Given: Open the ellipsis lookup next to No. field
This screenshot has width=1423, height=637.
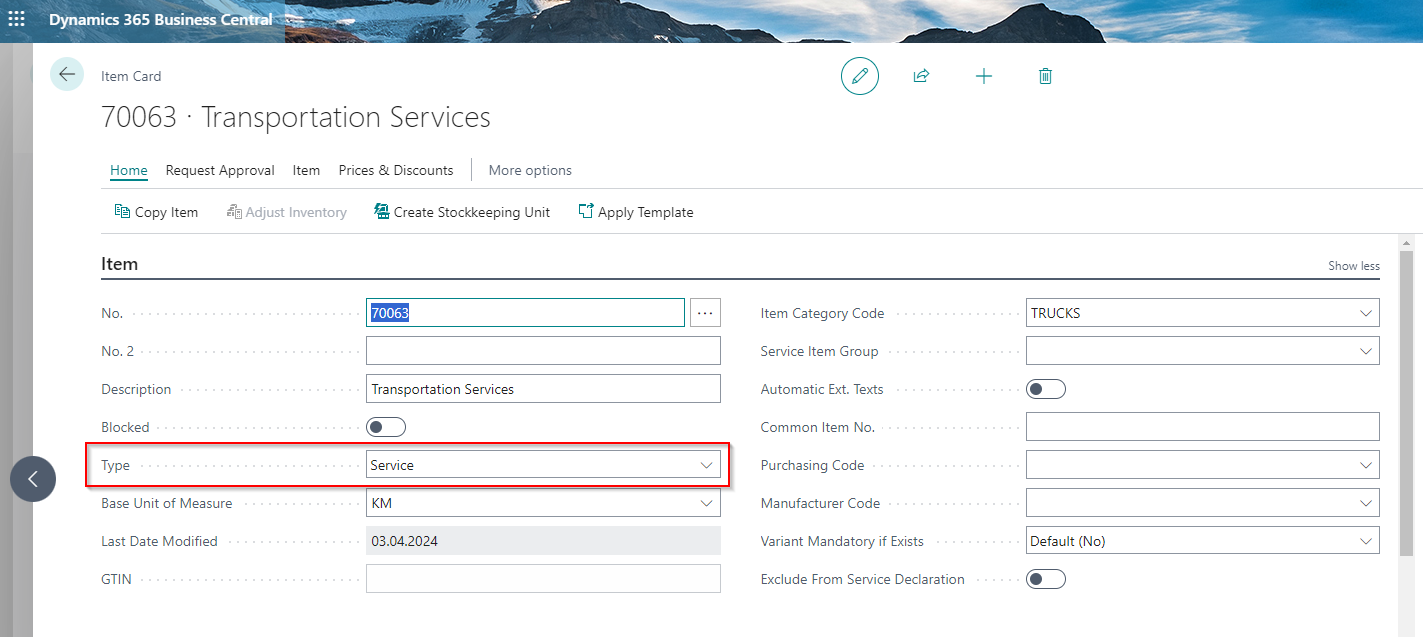Looking at the screenshot, I should coord(705,312).
